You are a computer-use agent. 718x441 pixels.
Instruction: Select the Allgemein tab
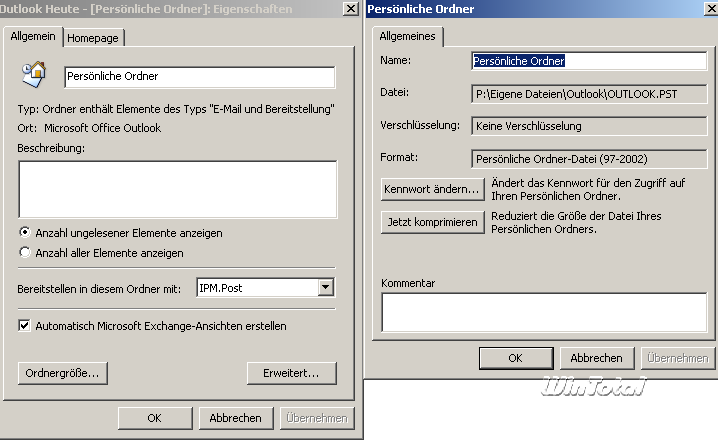35,36
